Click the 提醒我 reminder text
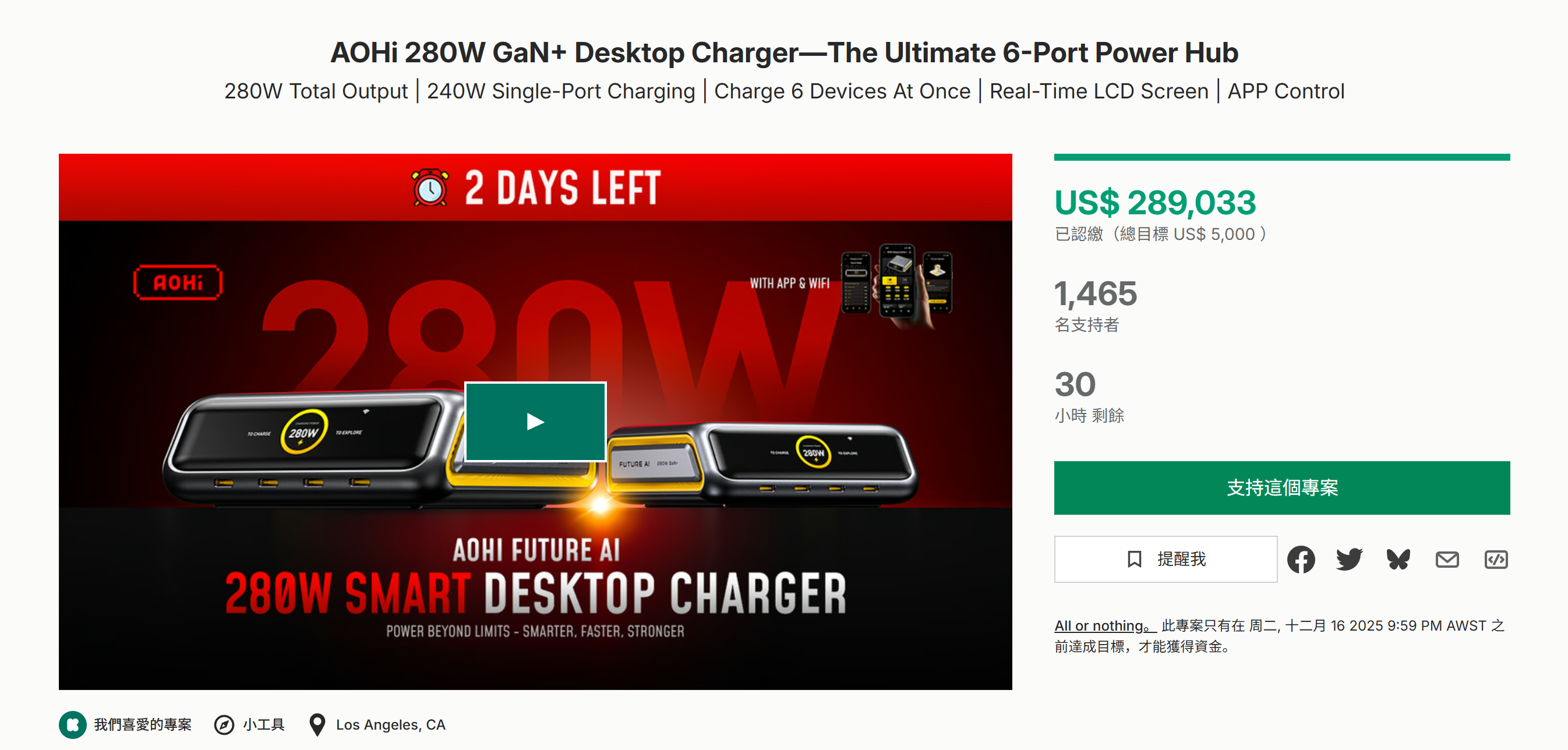 [1181, 559]
